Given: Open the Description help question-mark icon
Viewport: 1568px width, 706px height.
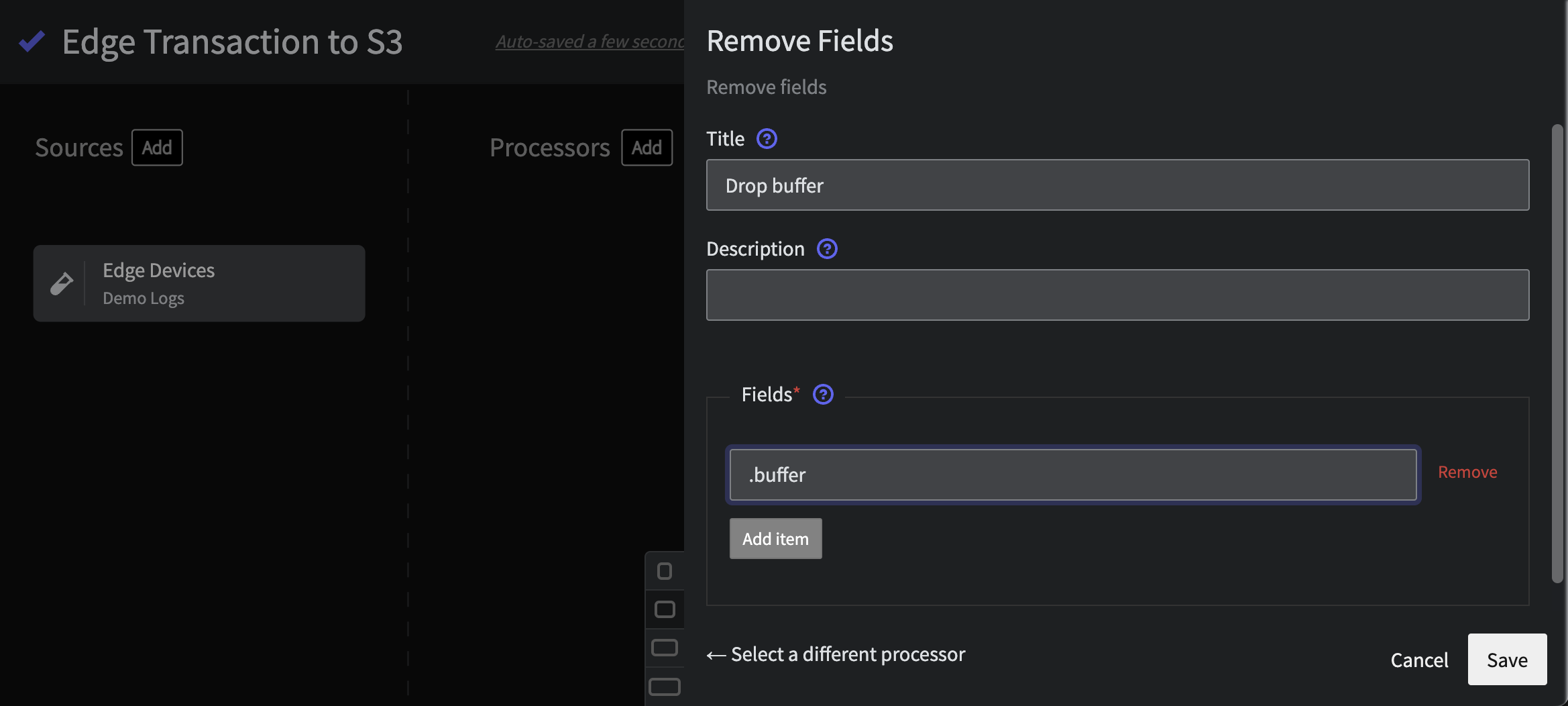Looking at the screenshot, I should pos(827,249).
